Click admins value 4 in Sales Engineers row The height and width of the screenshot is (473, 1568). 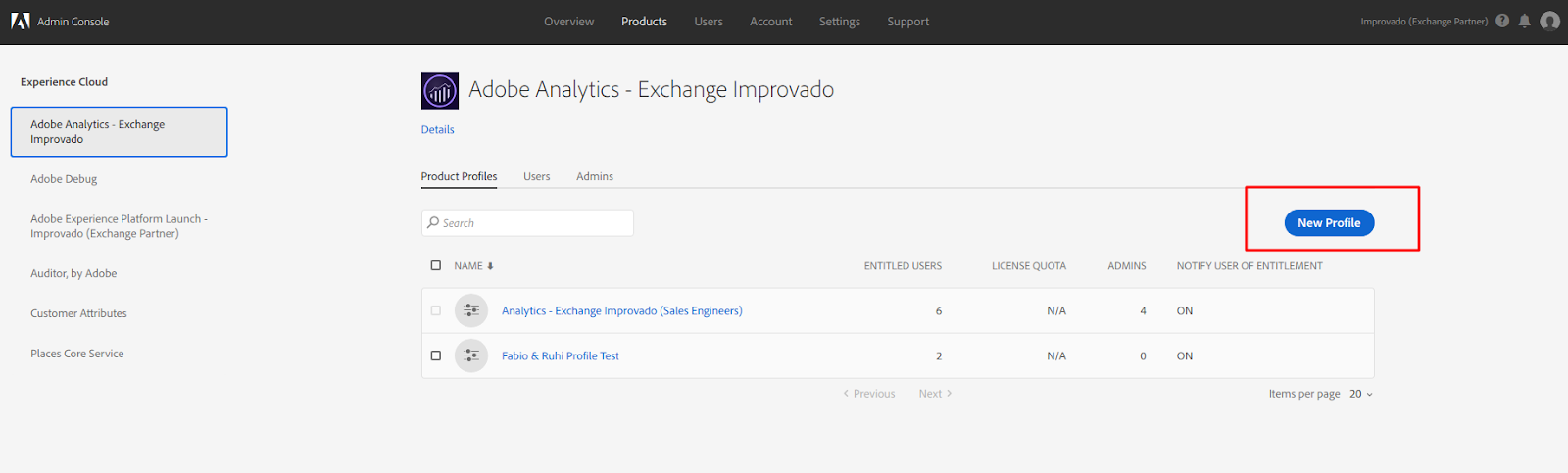coord(1143,311)
